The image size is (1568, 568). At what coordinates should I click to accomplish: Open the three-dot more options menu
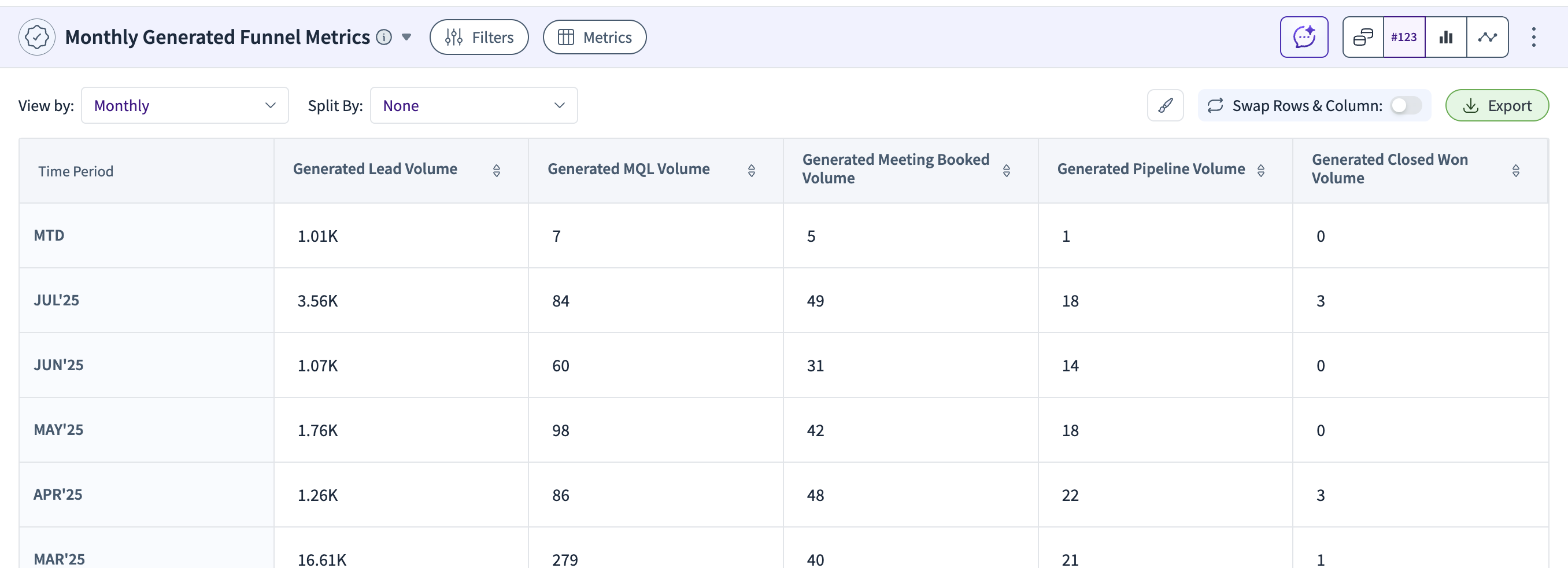coord(1533,37)
